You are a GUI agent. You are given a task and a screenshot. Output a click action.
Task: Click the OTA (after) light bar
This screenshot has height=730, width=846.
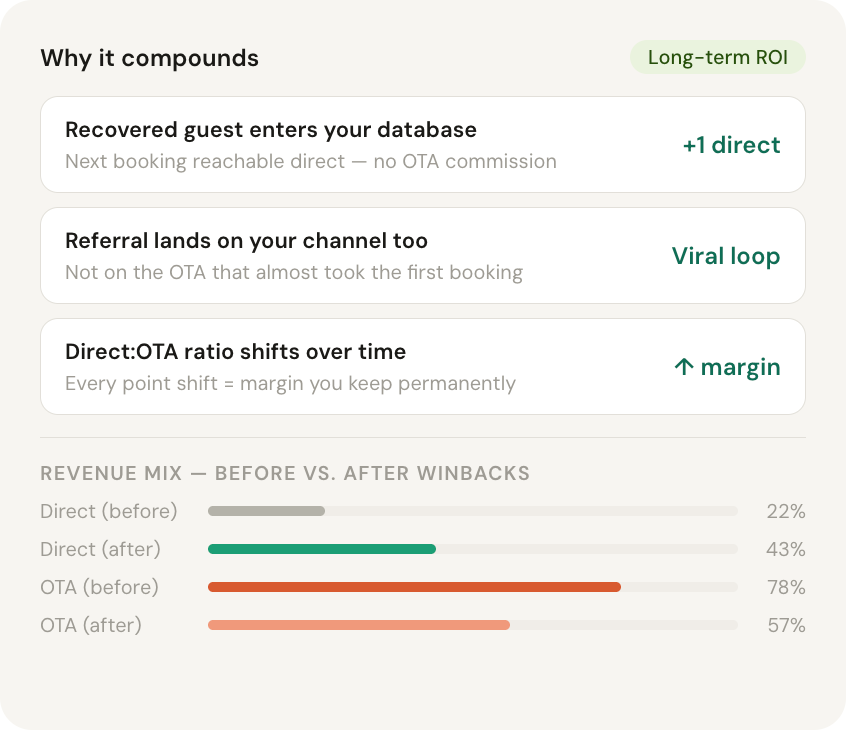358,625
